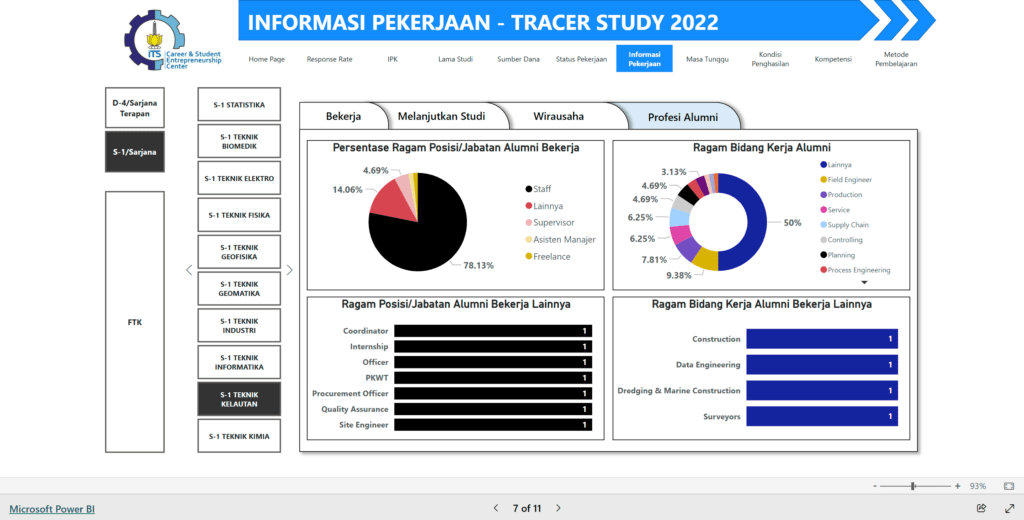
Task: Switch to the Melanjutkan Studi tab
Action: [x=441, y=116]
